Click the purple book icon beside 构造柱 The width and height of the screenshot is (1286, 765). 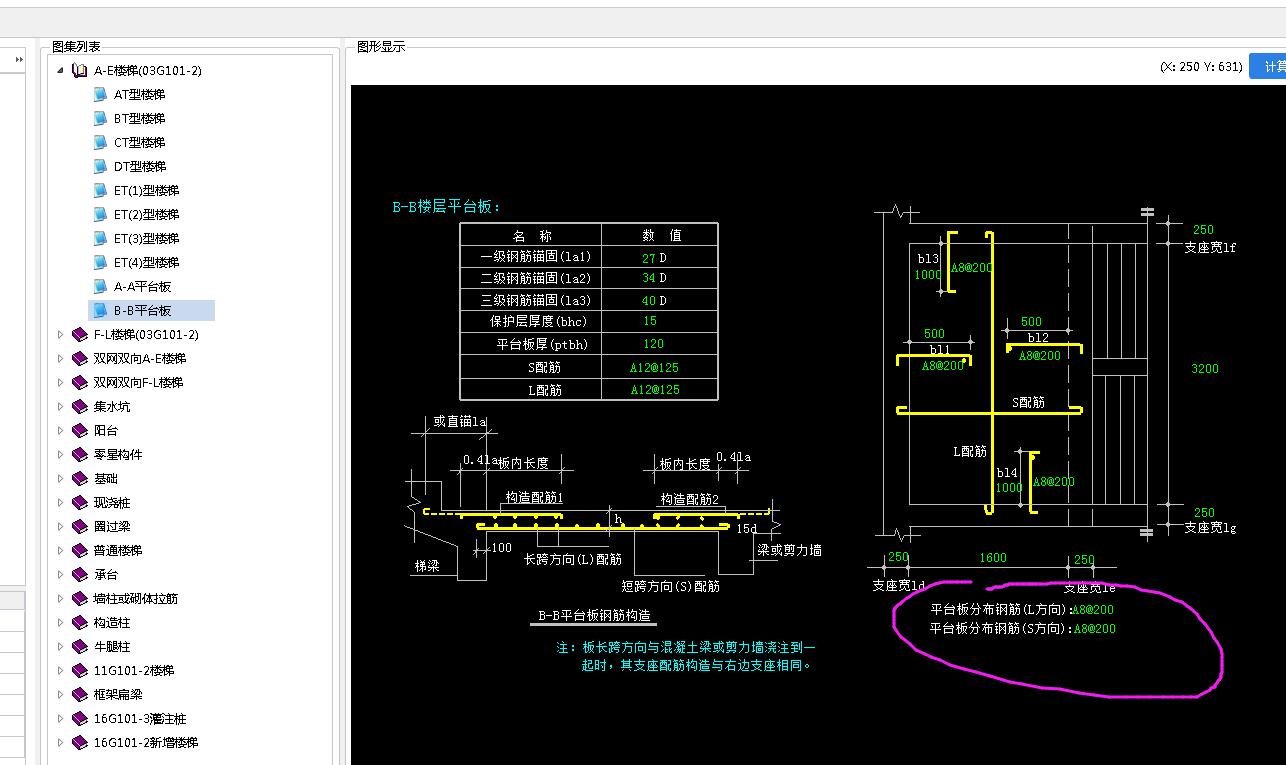(x=80, y=623)
